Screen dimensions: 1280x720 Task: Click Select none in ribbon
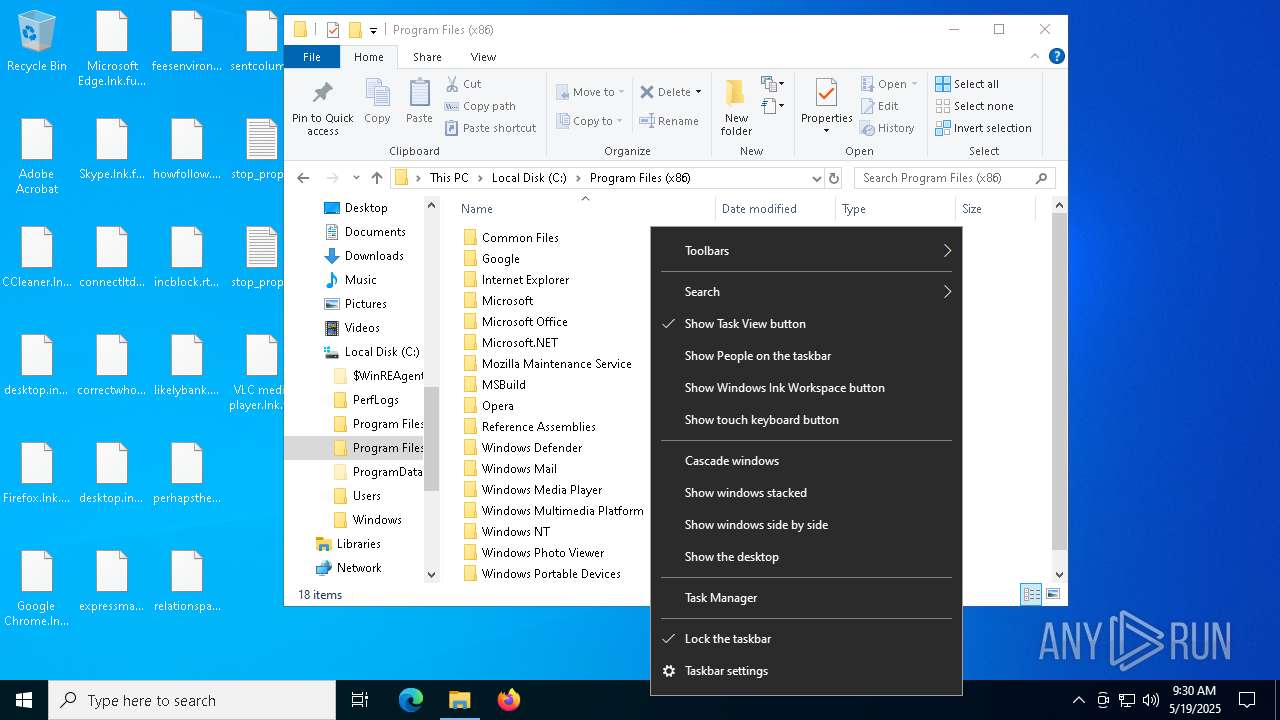(974, 106)
